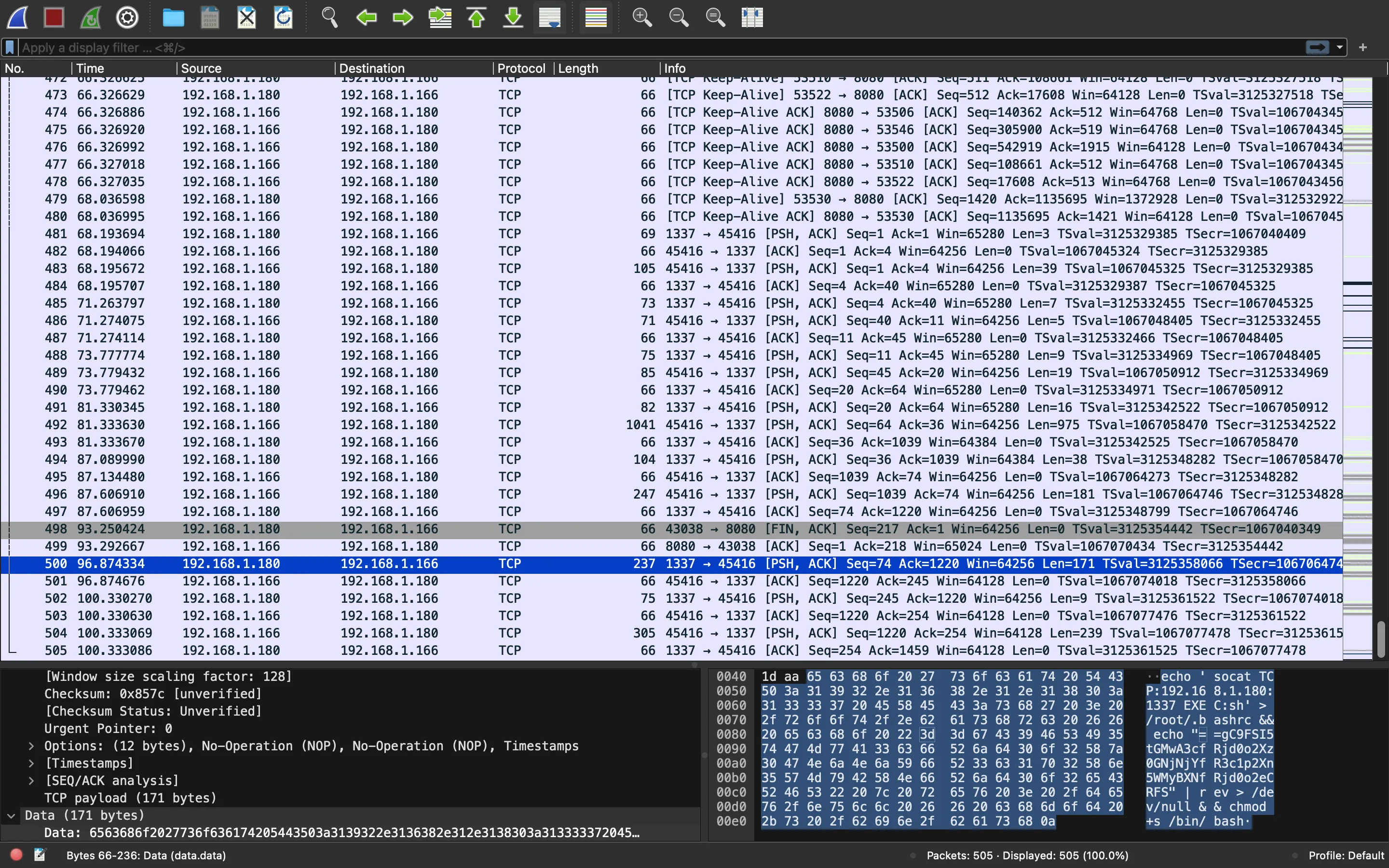Find a packet with the magnifier icon
Image resolution: width=1389 pixels, height=868 pixels.
[x=329, y=17]
